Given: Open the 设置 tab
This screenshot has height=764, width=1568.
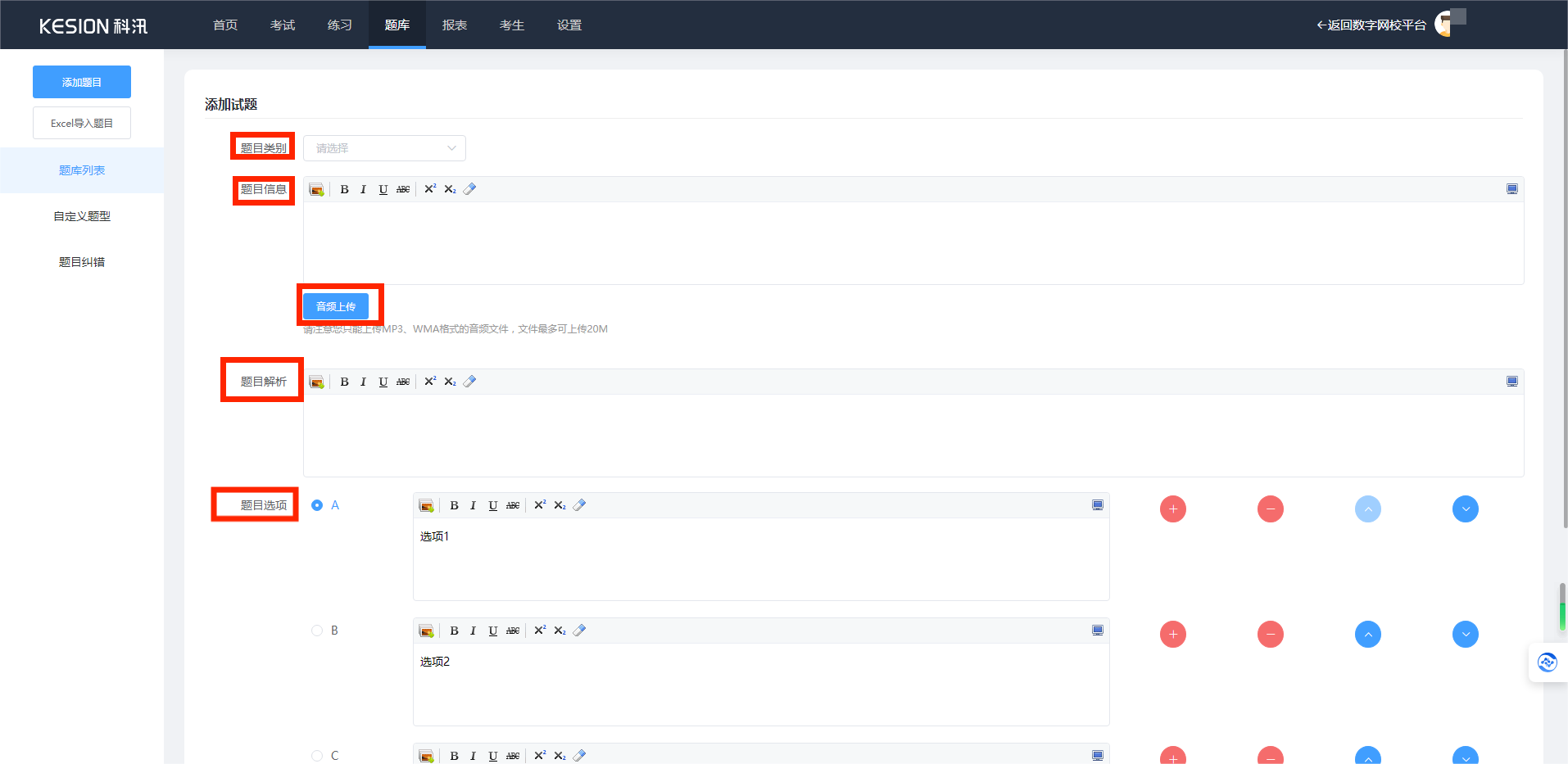Looking at the screenshot, I should click(x=569, y=25).
